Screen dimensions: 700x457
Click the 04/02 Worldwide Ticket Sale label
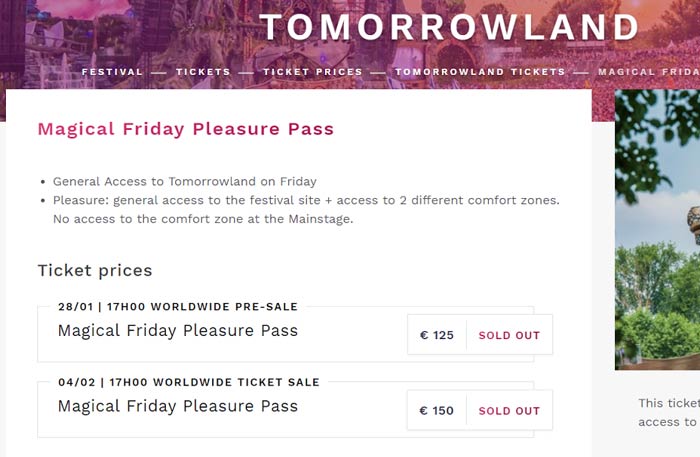tap(188, 382)
